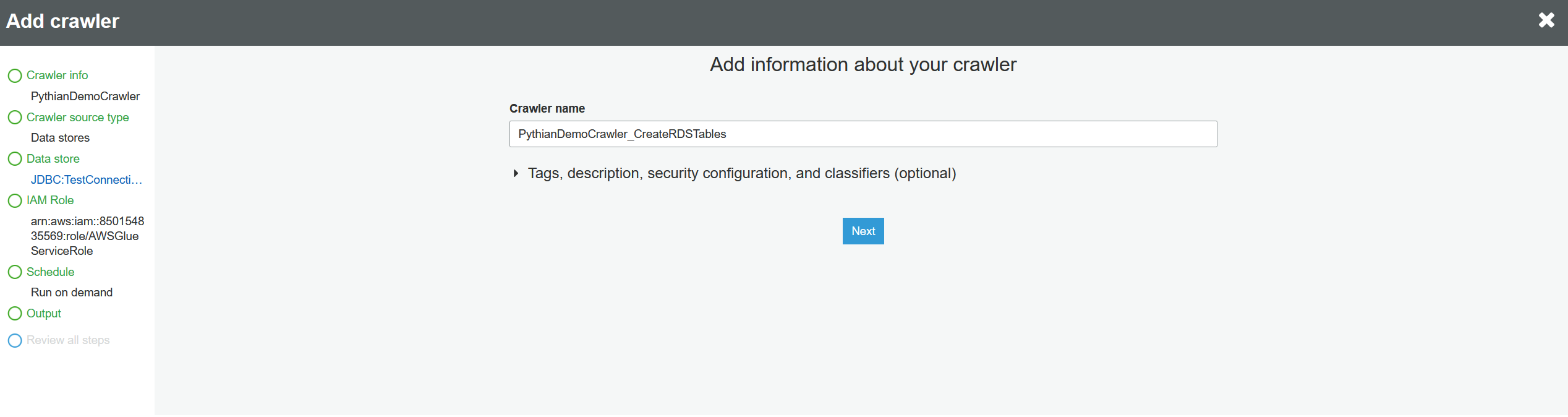Click the Review all steps label
The image size is (1568, 417).
pos(68,340)
